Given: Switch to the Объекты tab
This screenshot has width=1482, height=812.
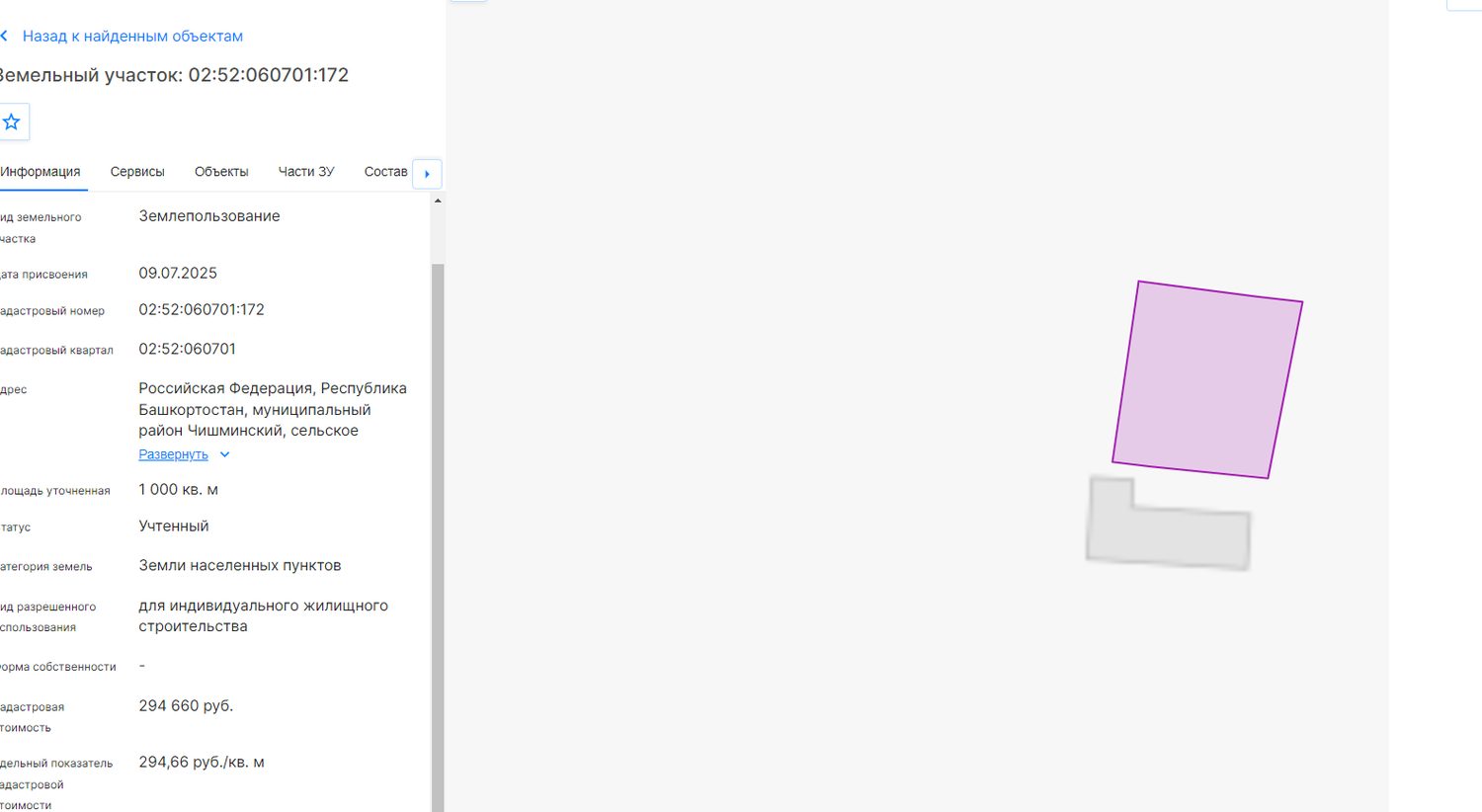Looking at the screenshot, I should click(x=221, y=172).
